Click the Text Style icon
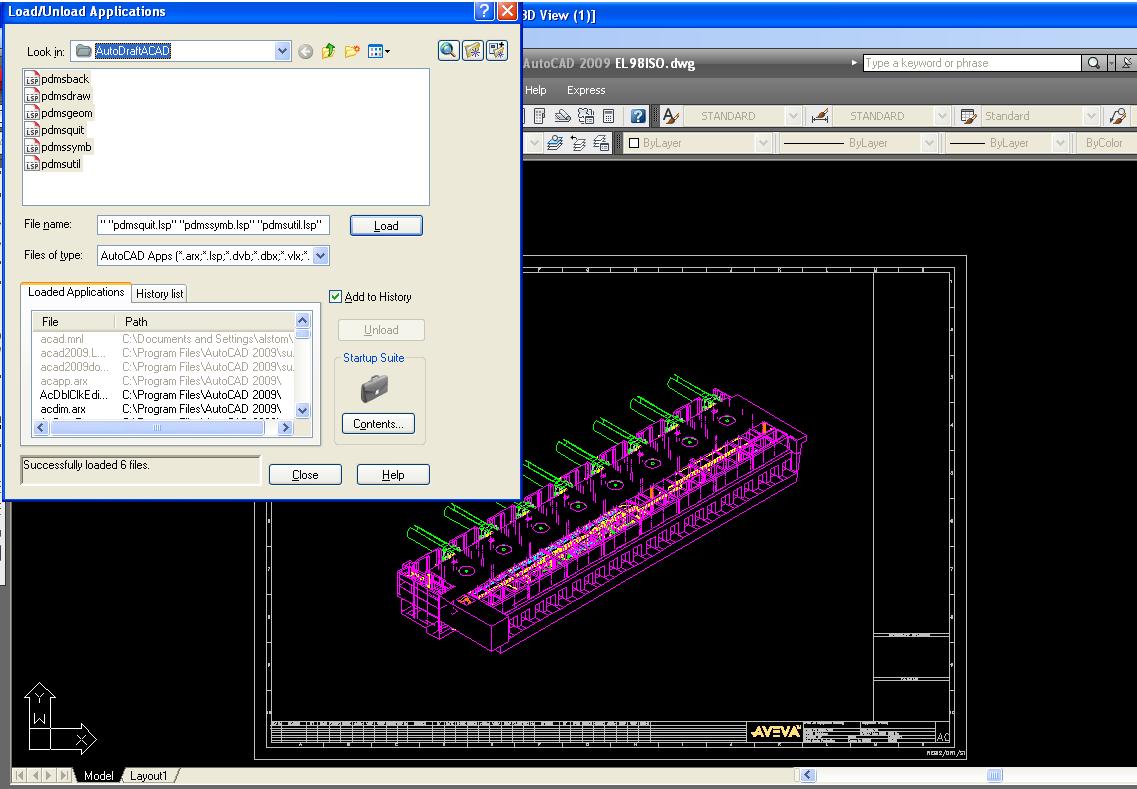This screenshot has width=1137, height=789. coord(671,116)
